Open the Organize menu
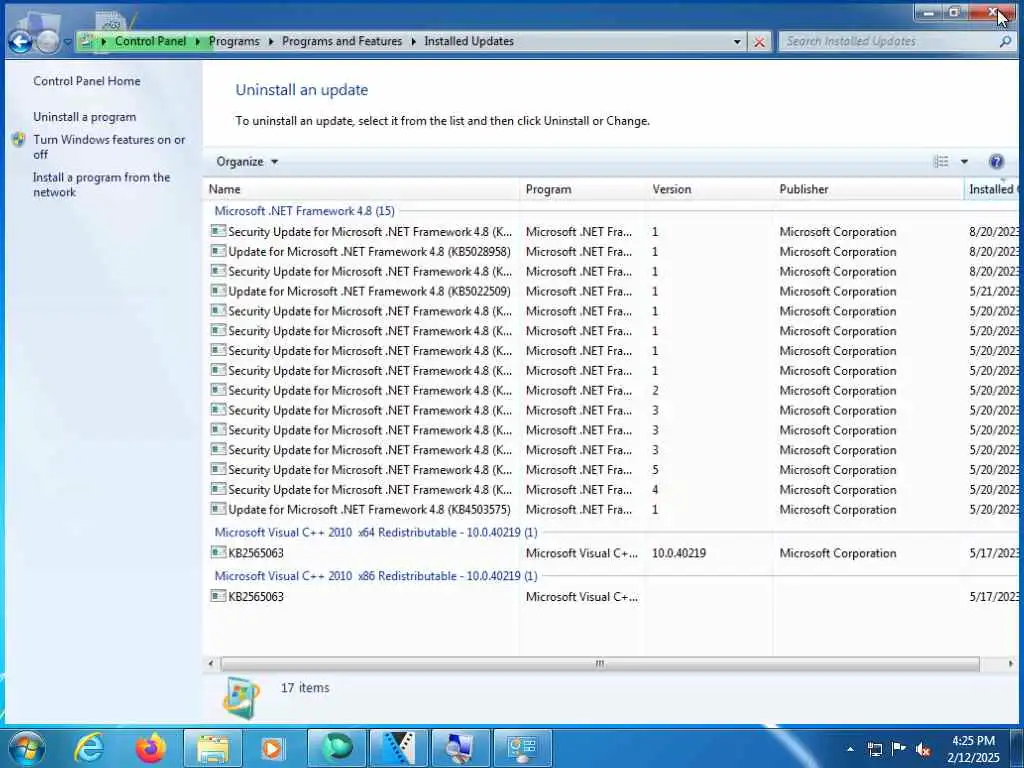1024x768 pixels. [247, 162]
